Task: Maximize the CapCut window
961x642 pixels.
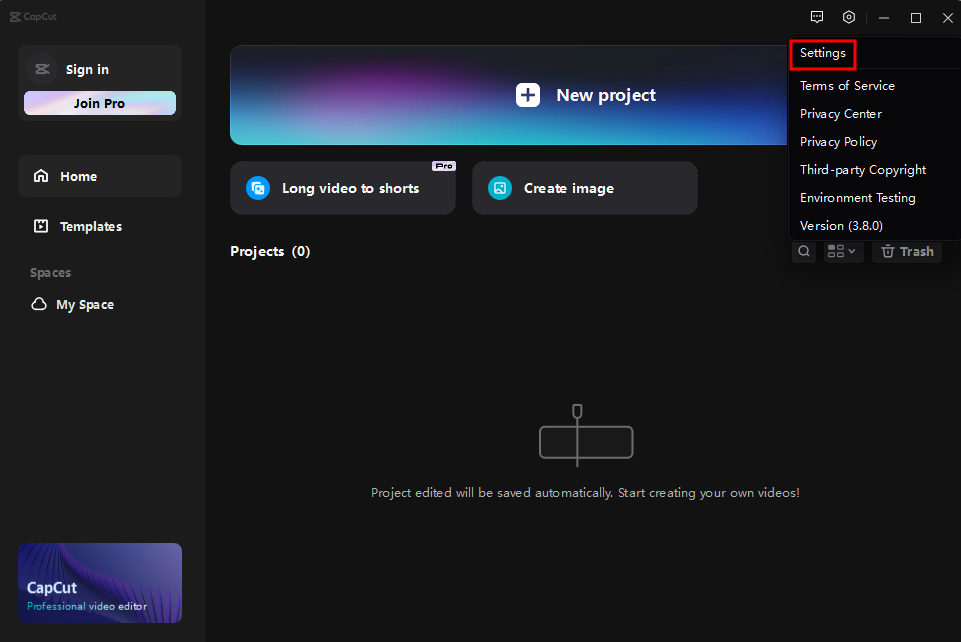Action: pyautogui.click(x=916, y=18)
